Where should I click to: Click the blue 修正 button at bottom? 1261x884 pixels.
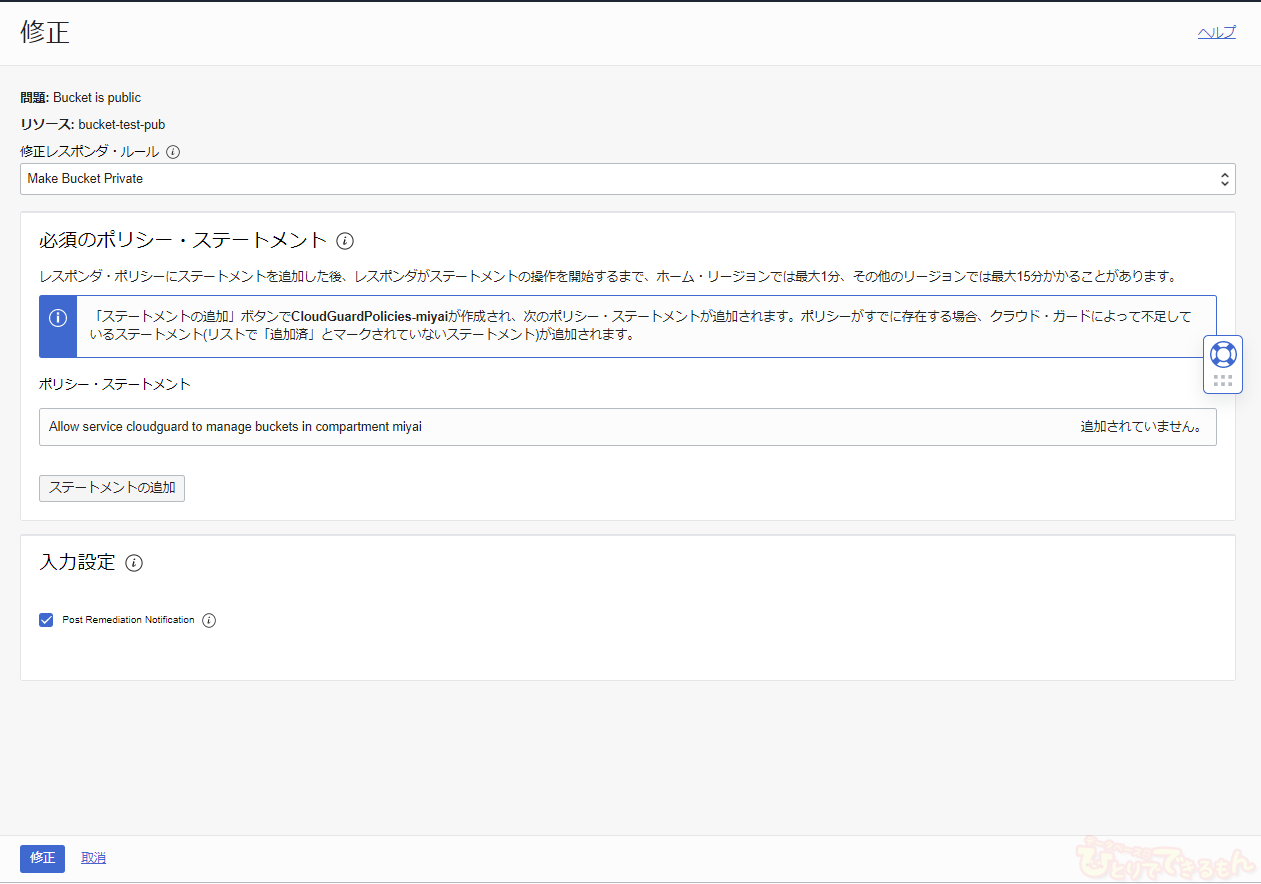[42, 858]
